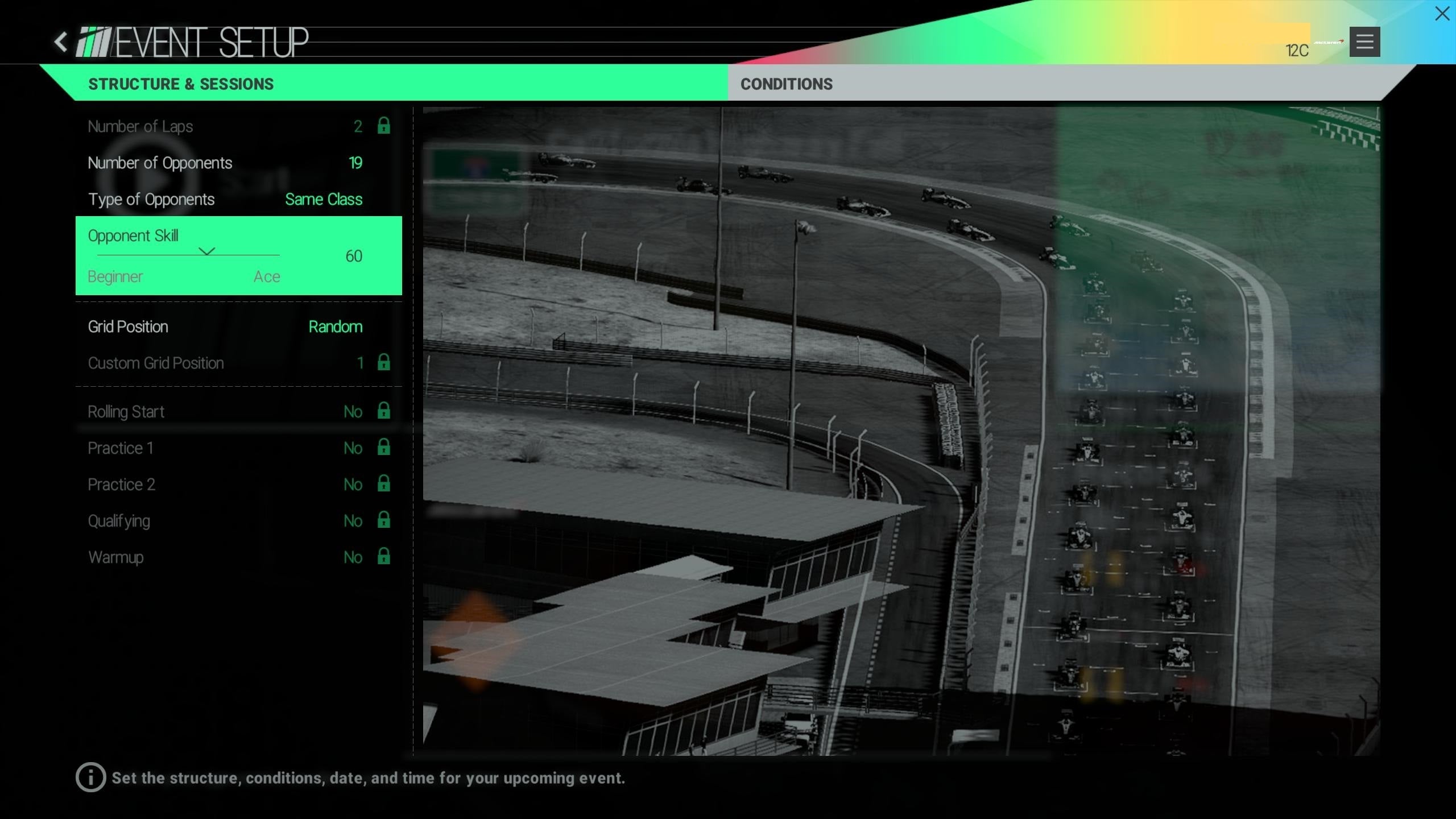Click the Opponent Skill value 60
Screen dimensions: 1456x819
click(354, 256)
